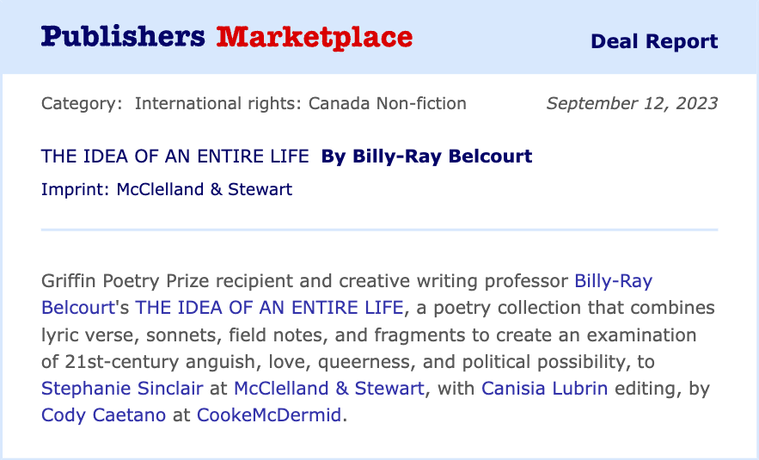Visit Stephanie Sinclair's profile link

click(122, 388)
